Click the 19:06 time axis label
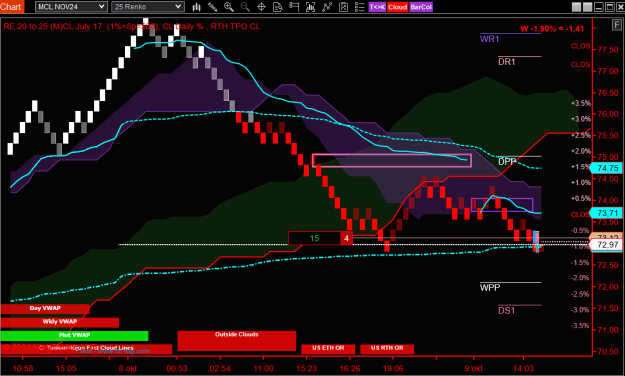625x376 pixels. coord(393,368)
